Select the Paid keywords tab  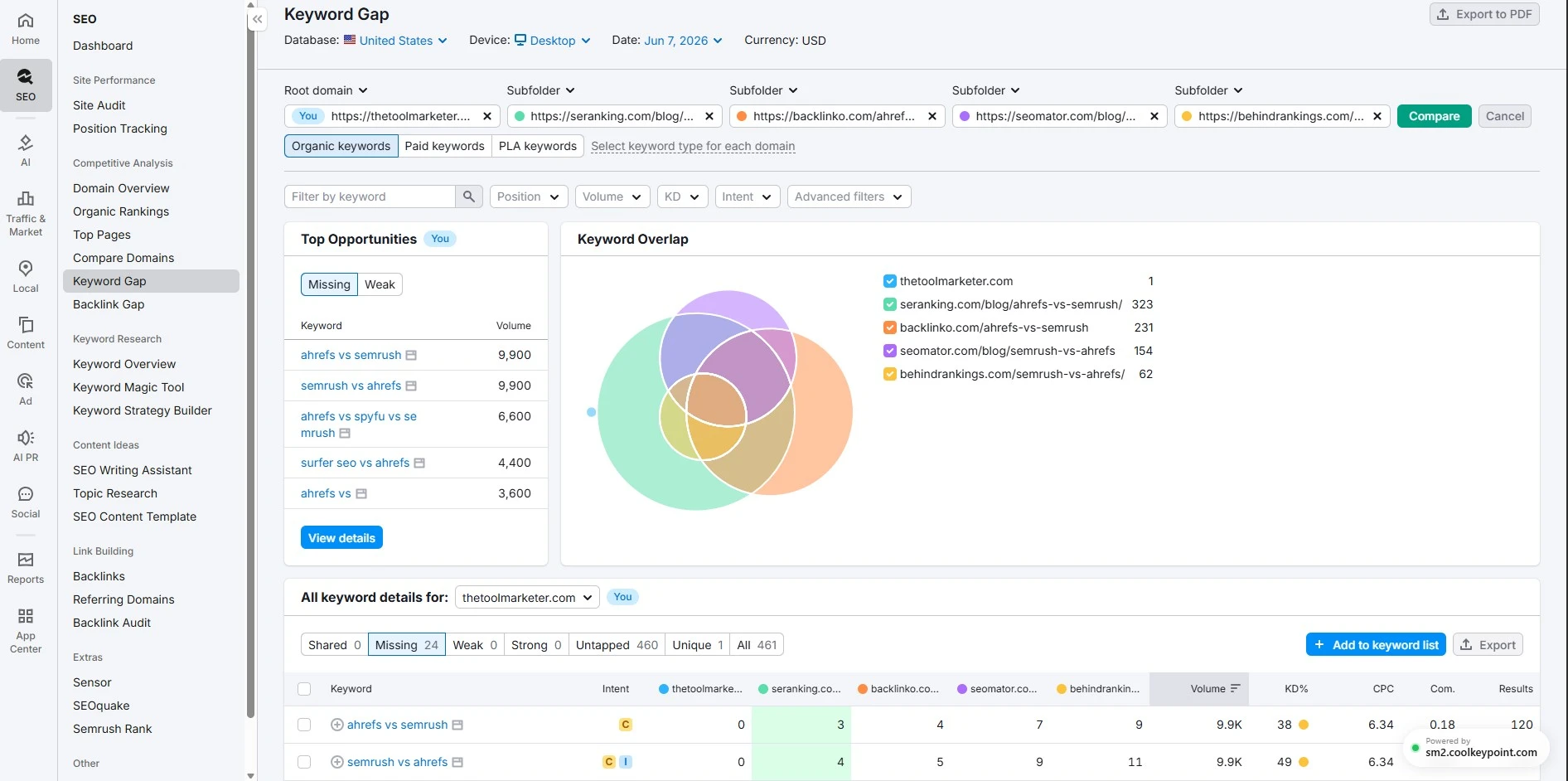tap(444, 146)
